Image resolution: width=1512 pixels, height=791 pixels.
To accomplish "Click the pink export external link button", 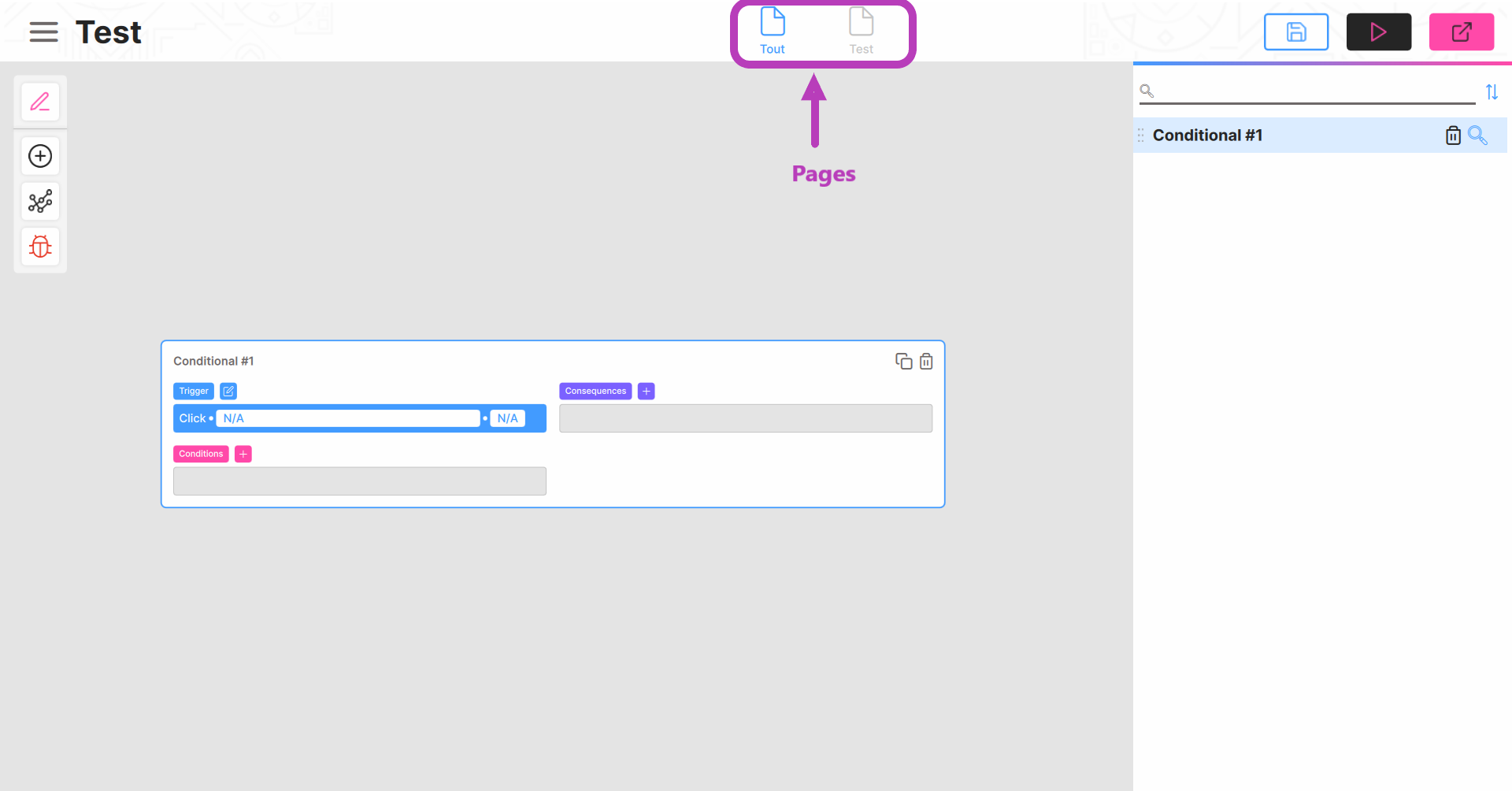I will pos(1461,32).
